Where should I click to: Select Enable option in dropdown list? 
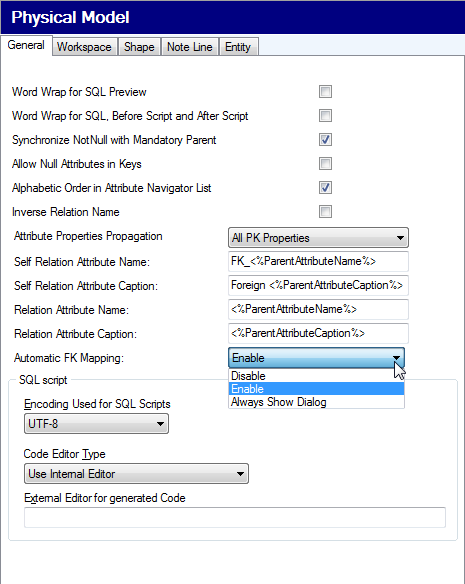click(x=316, y=389)
